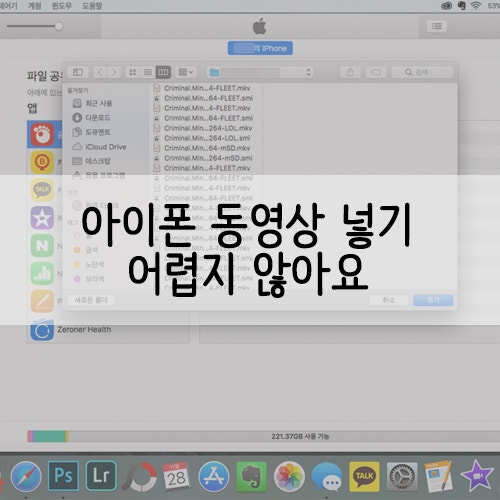Open Photoshop from the Dock
The image size is (500, 500).
(x=63, y=476)
